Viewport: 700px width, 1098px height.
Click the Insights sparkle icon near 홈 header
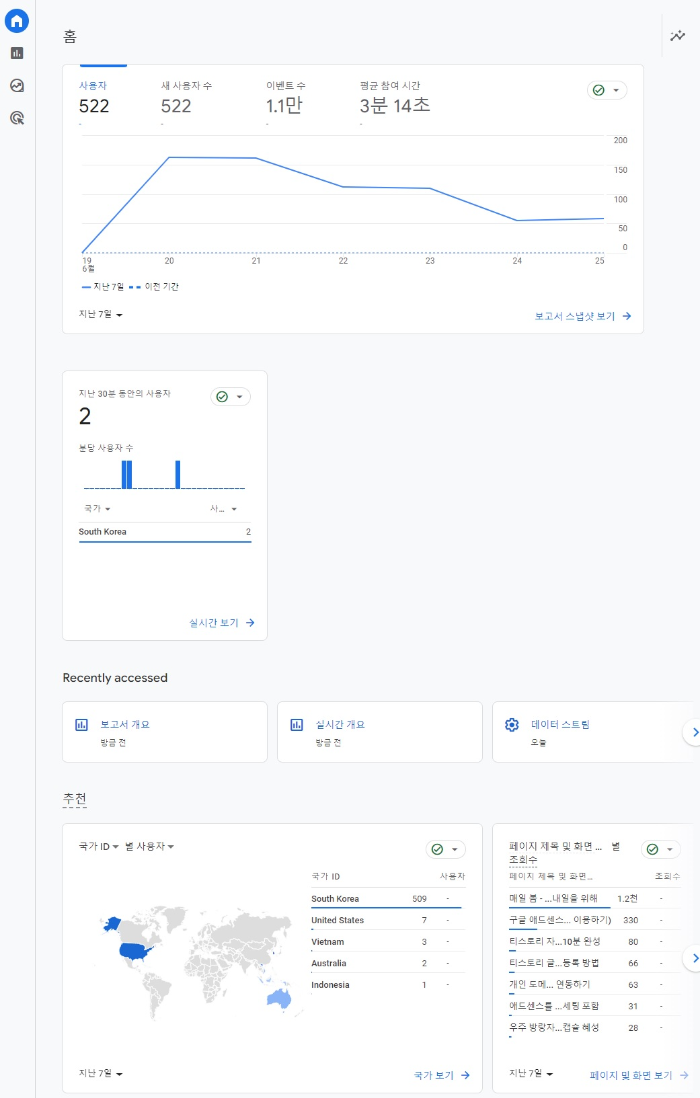pos(676,37)
